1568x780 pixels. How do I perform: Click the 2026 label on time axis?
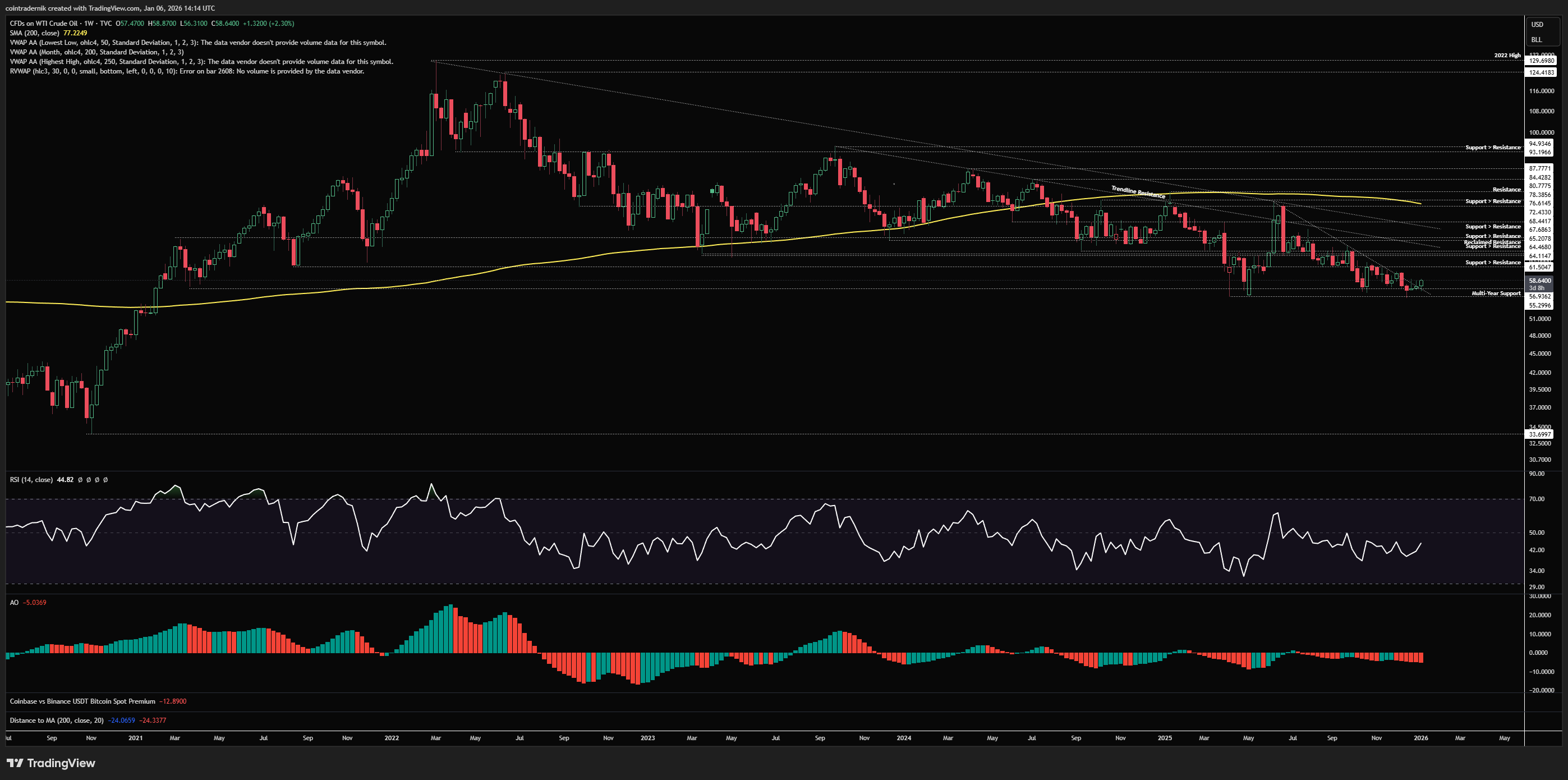pos(1420,738)
